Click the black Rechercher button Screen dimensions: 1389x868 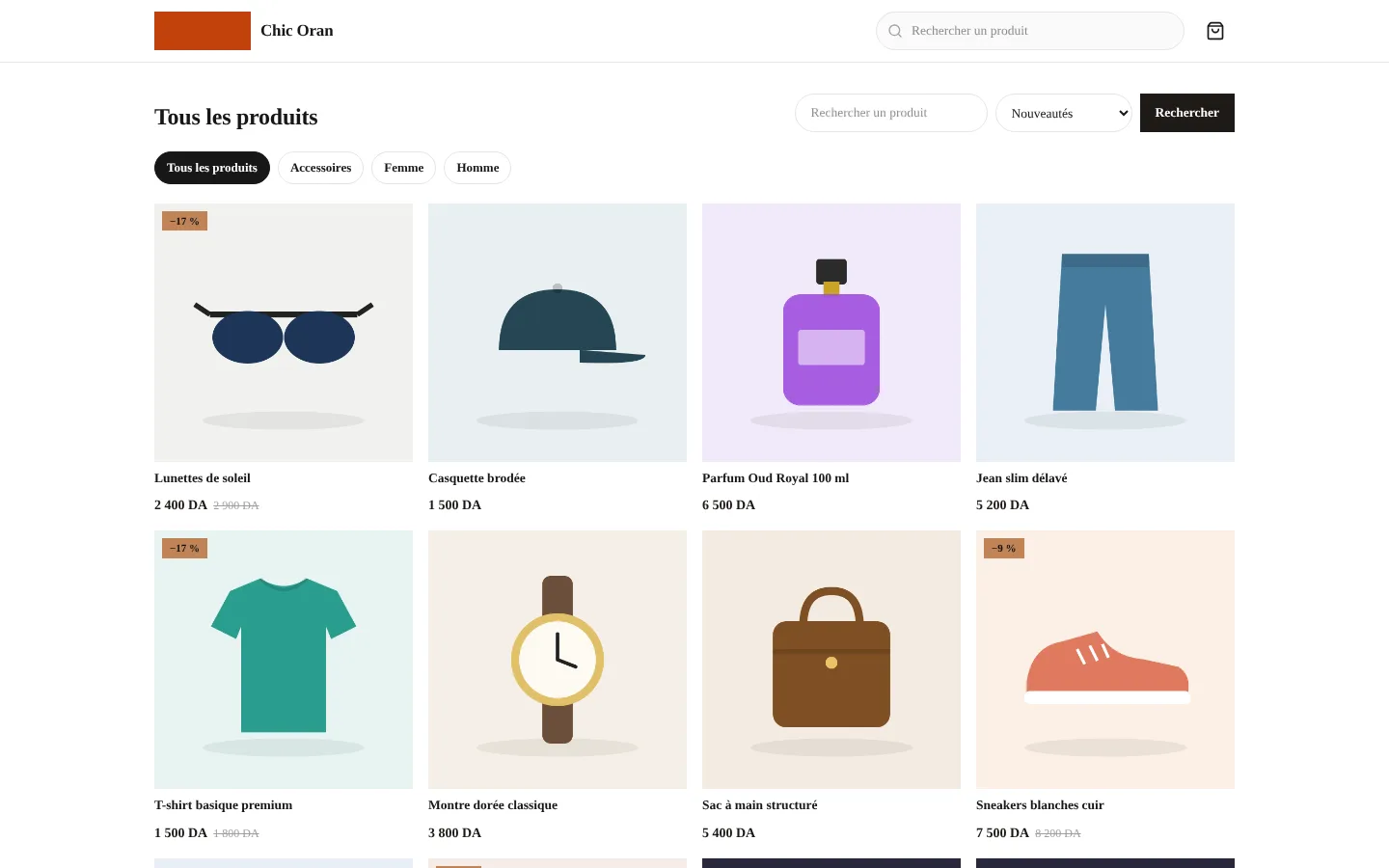1187,113
